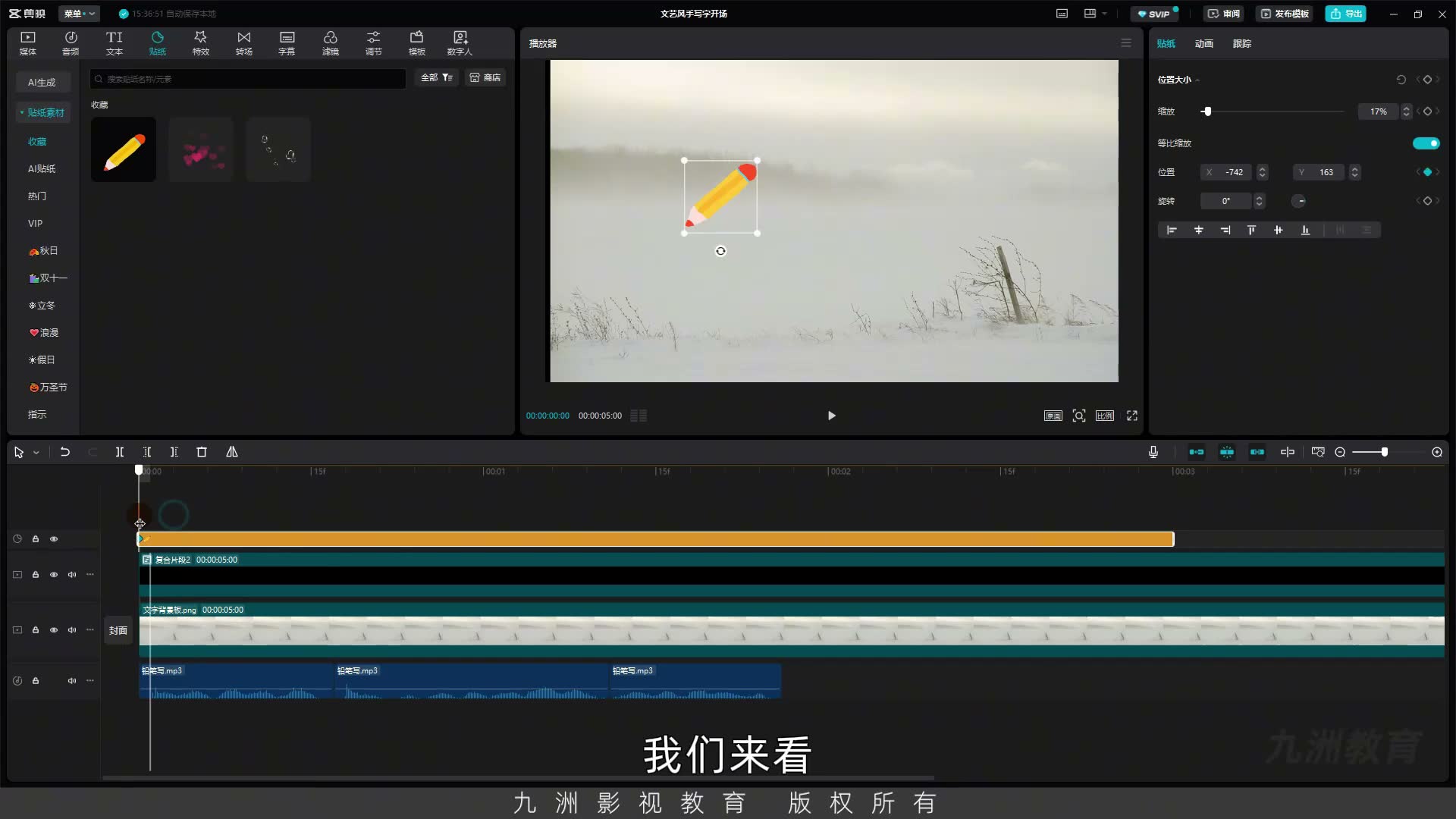Viewport: 1456px width, 819px height.
Task: Switch to the 动画 tab
Action: point(1203,44)
